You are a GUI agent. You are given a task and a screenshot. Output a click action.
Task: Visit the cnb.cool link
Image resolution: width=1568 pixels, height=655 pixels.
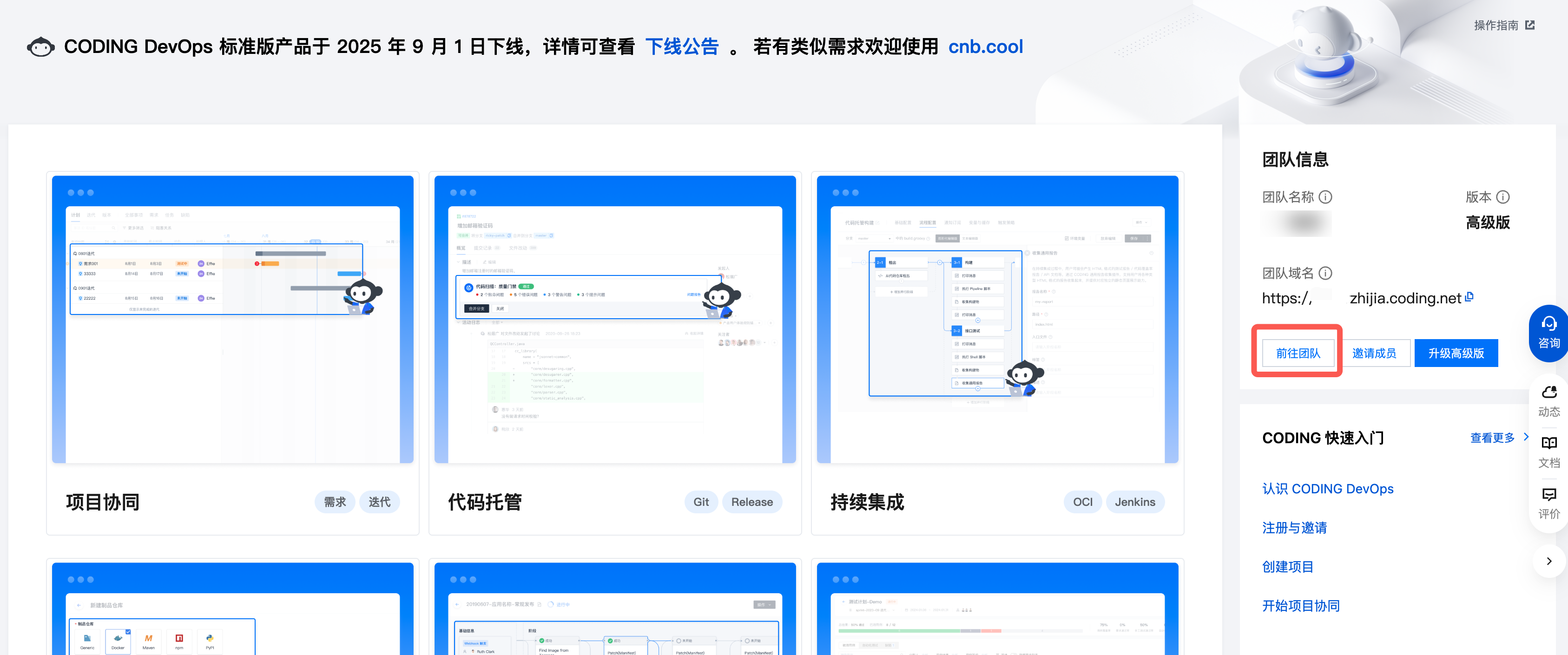coord(985,47)
